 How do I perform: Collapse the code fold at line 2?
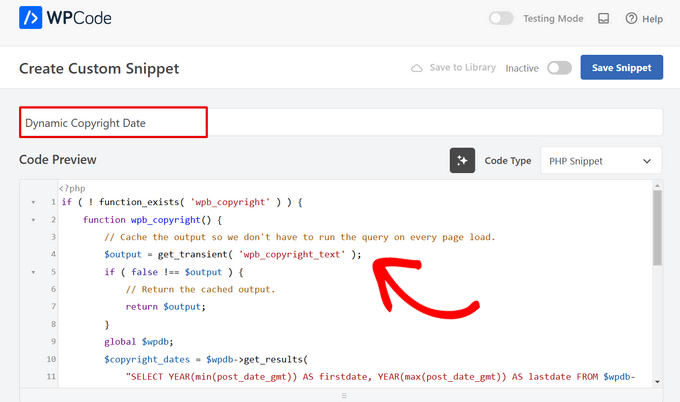coord(33,220)
